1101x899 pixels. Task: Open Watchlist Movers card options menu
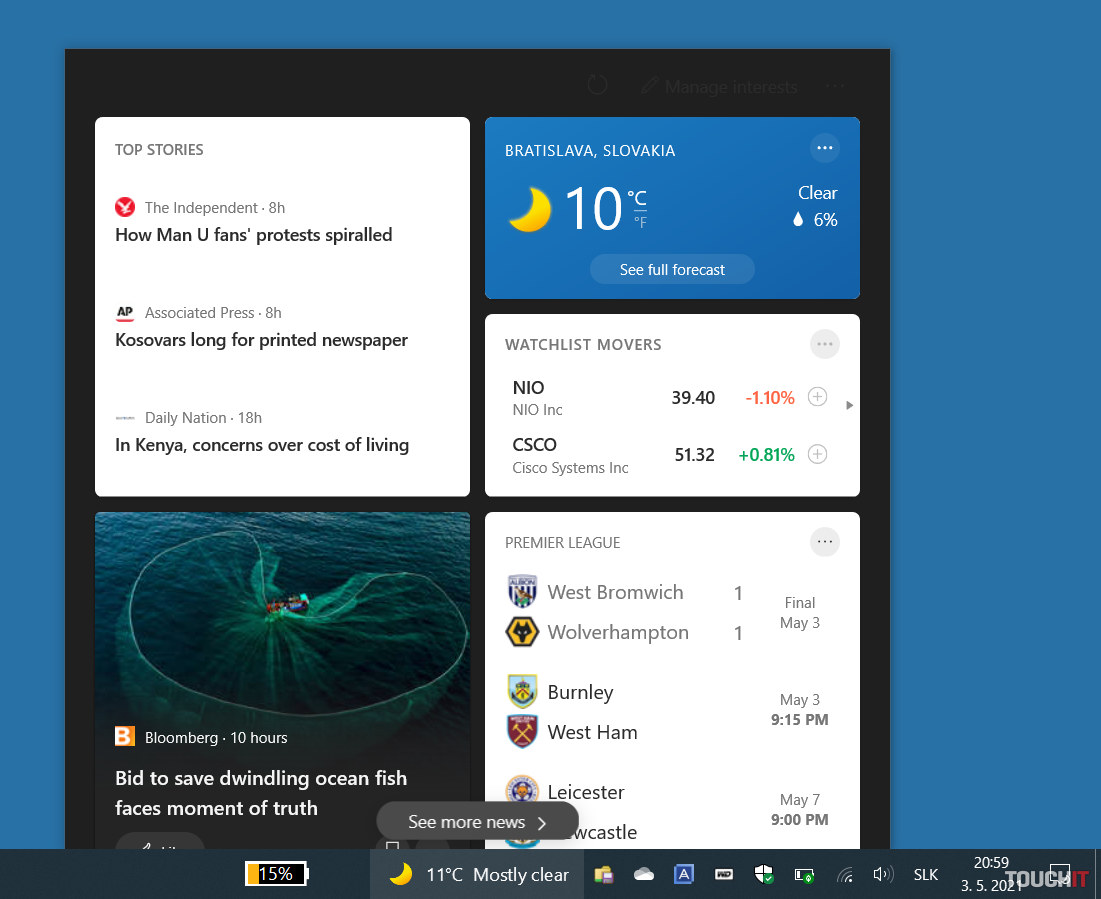click(824, 344)
